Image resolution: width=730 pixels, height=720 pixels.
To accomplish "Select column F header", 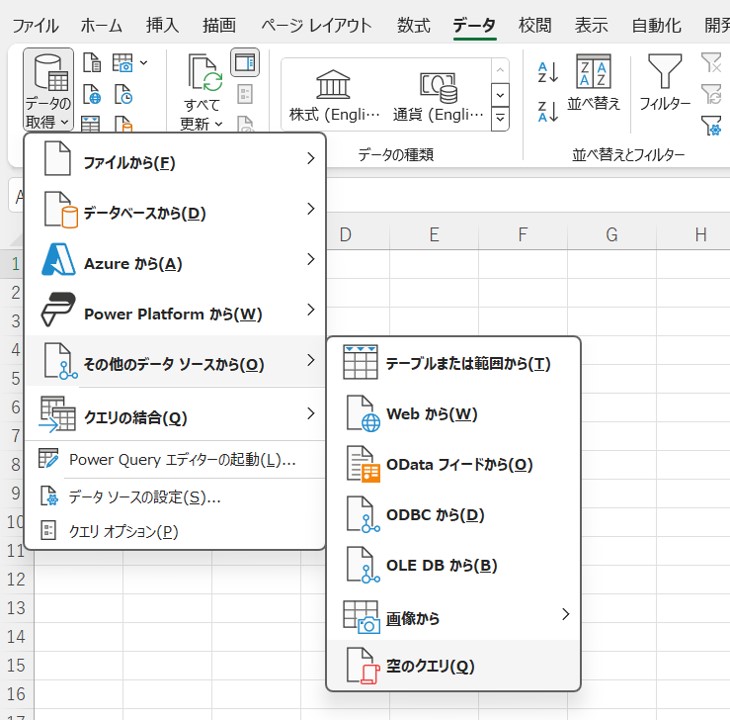I will [523, 235].
